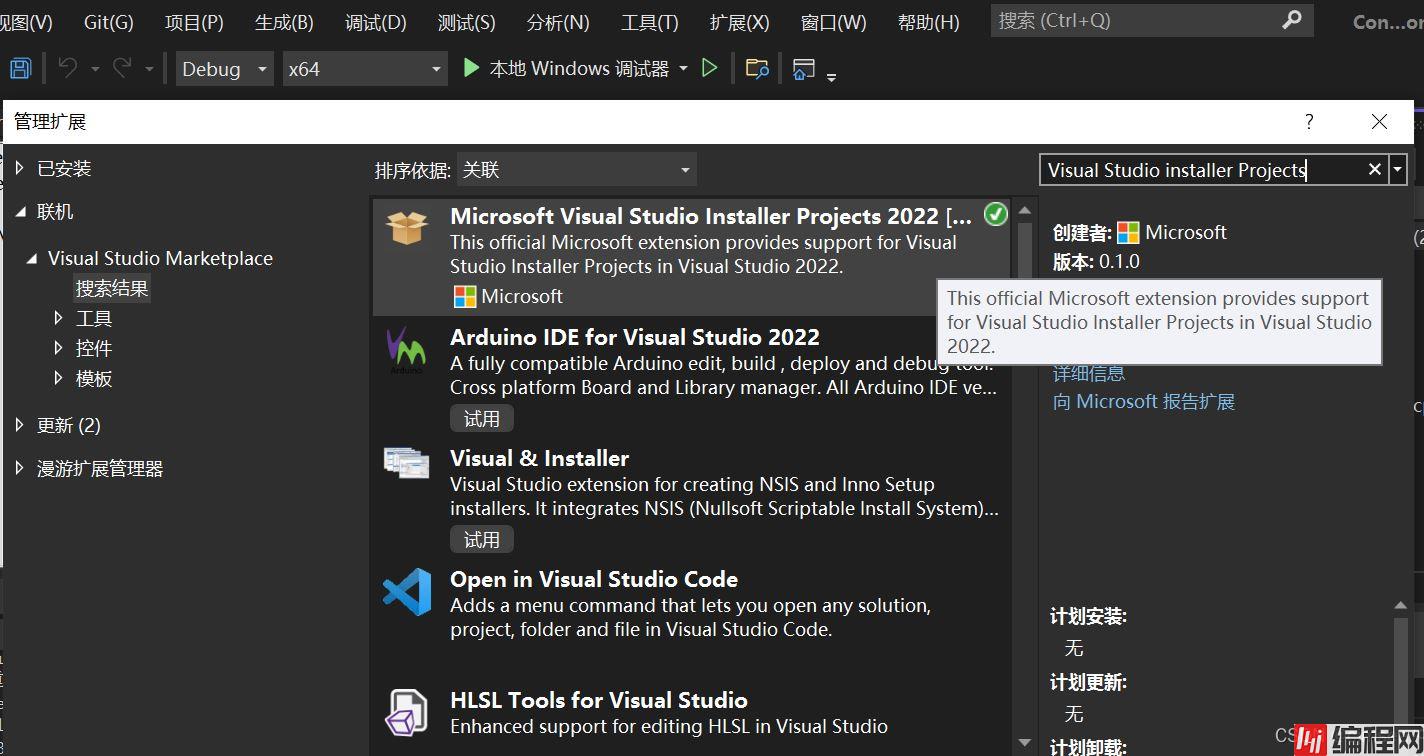Open the 调试(D) menu
The width and height of the screenshot is (1424, 756).
(x=375, y=22)
